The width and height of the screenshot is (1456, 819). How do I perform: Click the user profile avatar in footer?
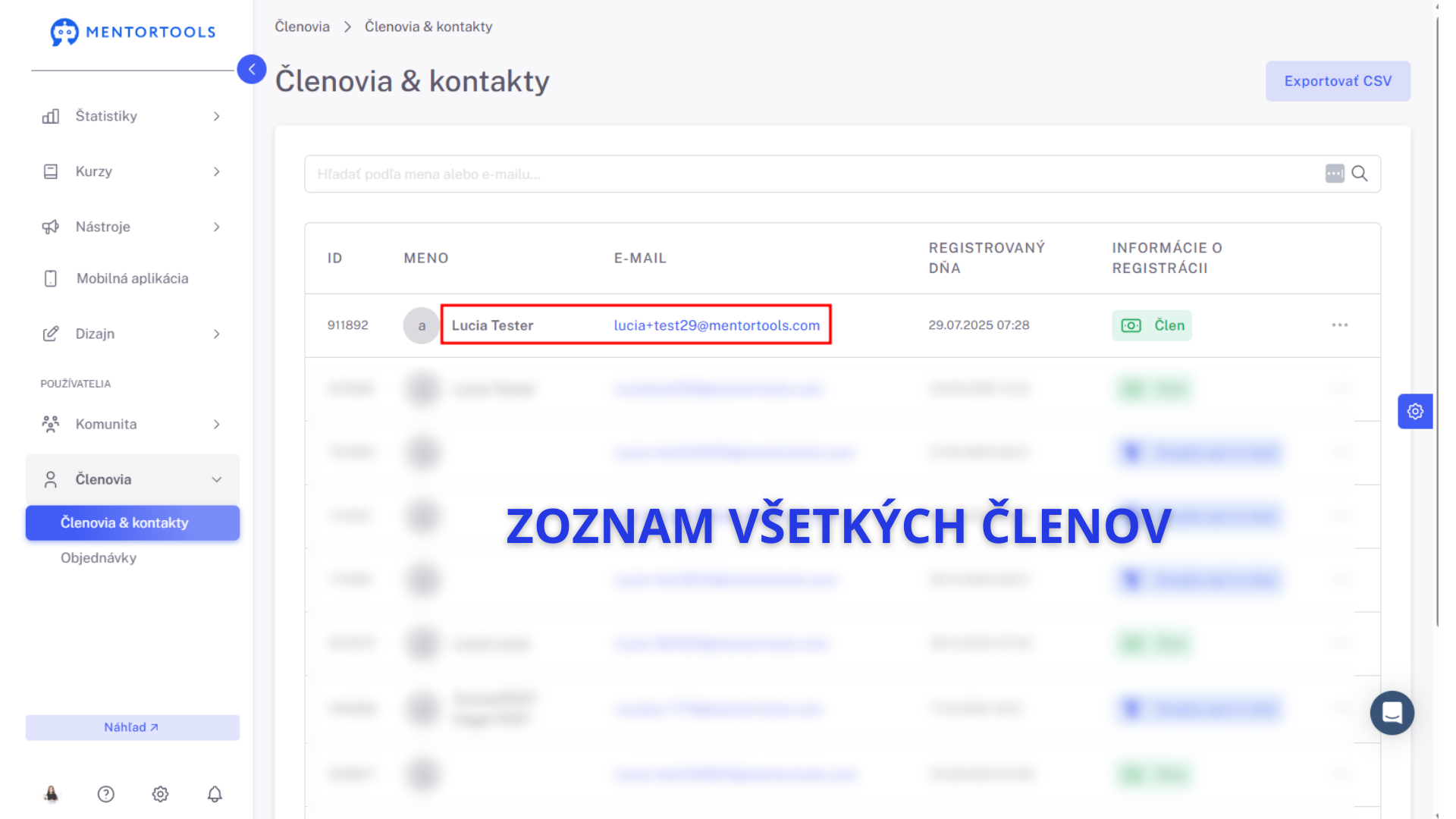(x=52, y=794)
